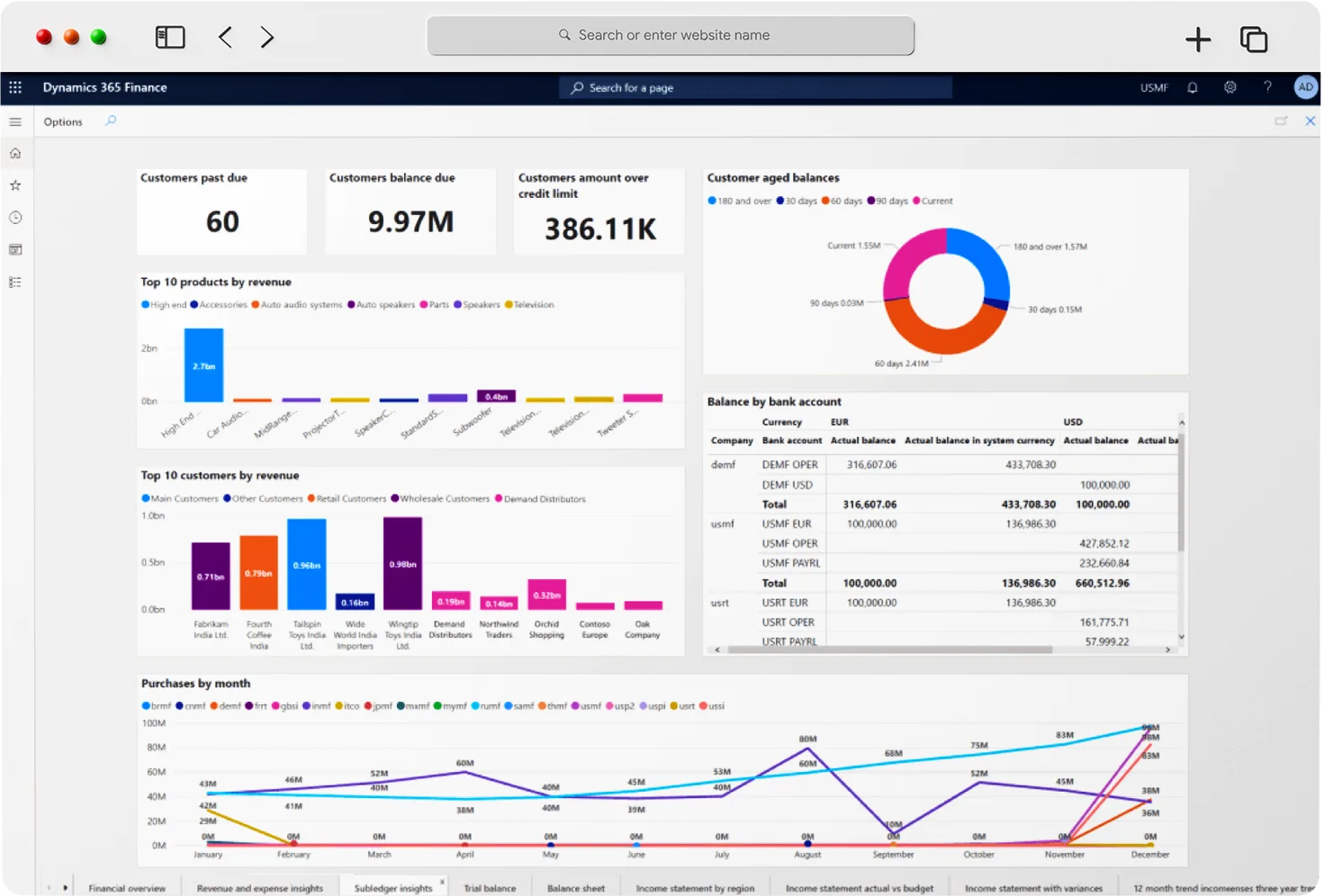1324x896 pixels.
Task: Click Retail Customers legend item
Action: [x=347, y=498]
